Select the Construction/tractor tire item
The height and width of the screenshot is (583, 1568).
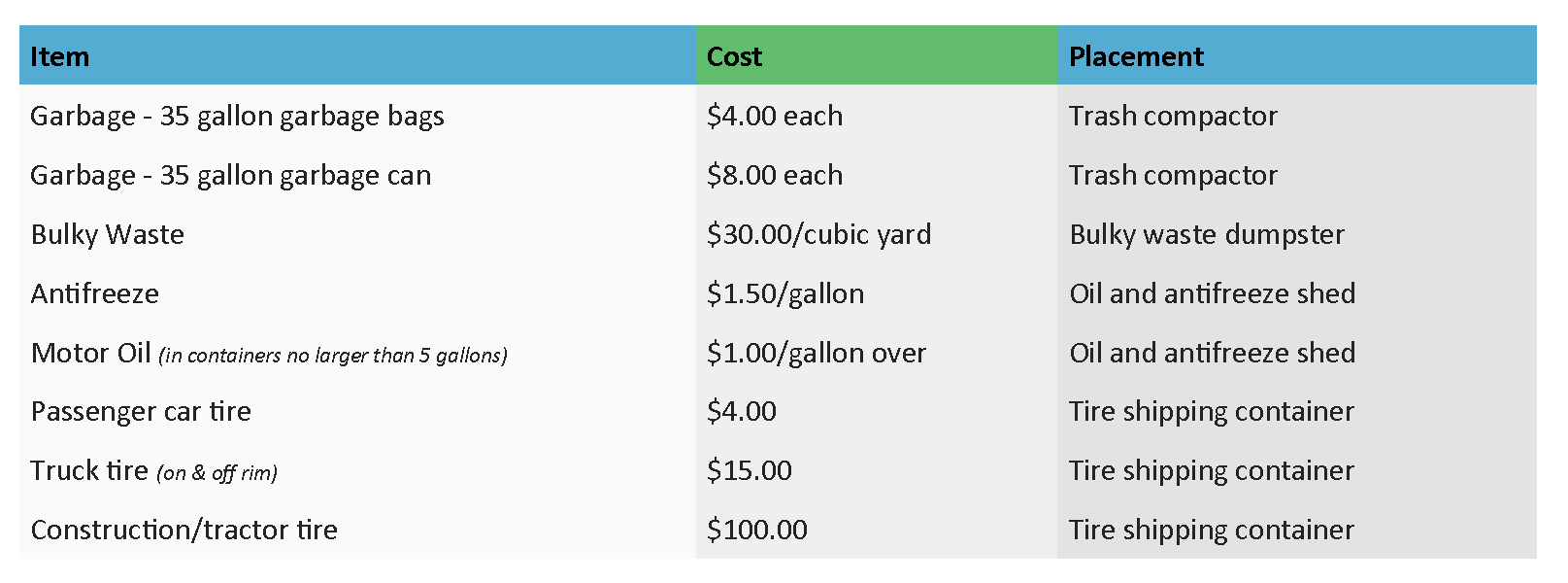[x=184, y=530]
